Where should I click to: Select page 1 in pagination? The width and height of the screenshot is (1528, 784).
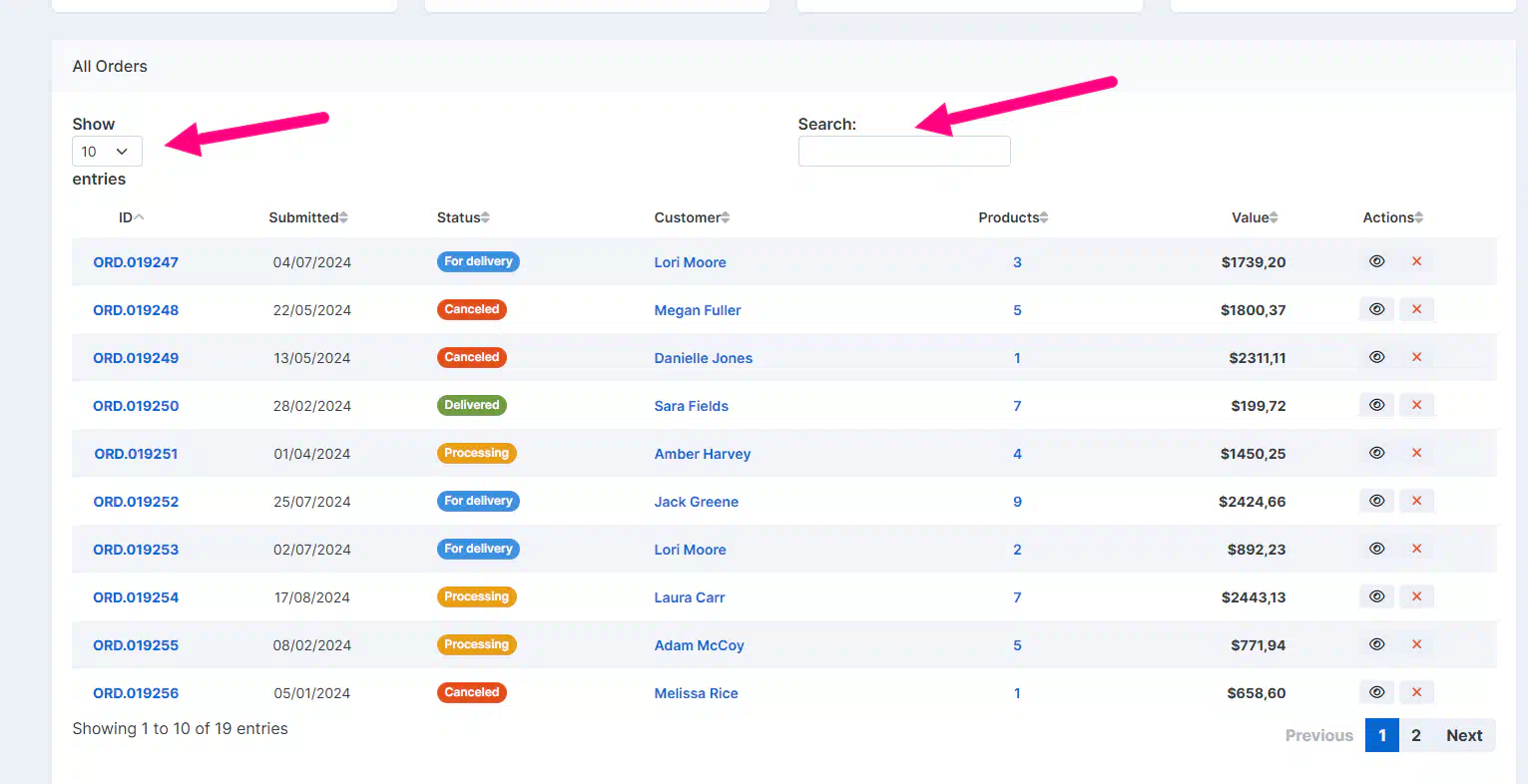click(1381, 735)
